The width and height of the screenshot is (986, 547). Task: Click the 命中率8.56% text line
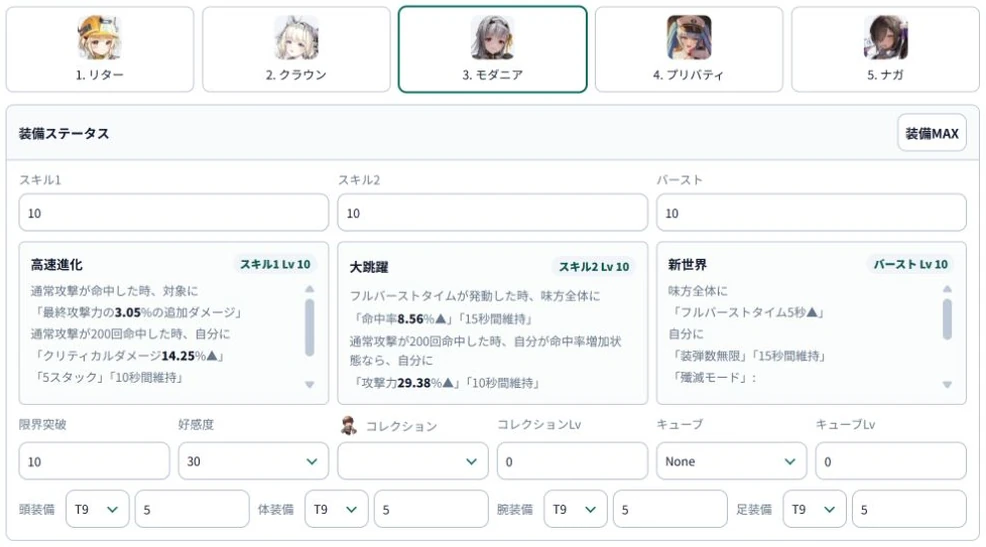tap(441, 319)
